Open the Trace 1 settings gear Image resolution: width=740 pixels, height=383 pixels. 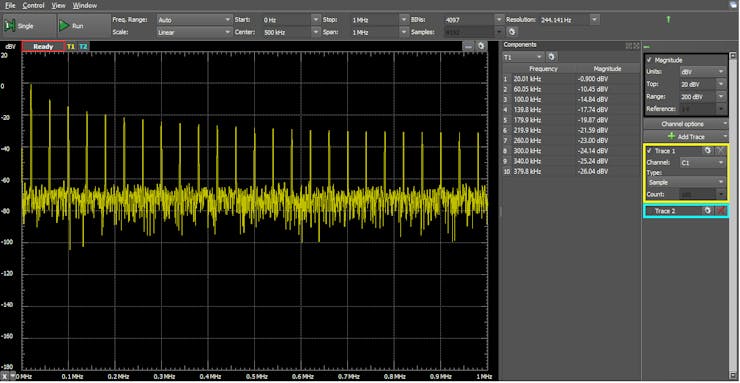[x=707, y=150]
